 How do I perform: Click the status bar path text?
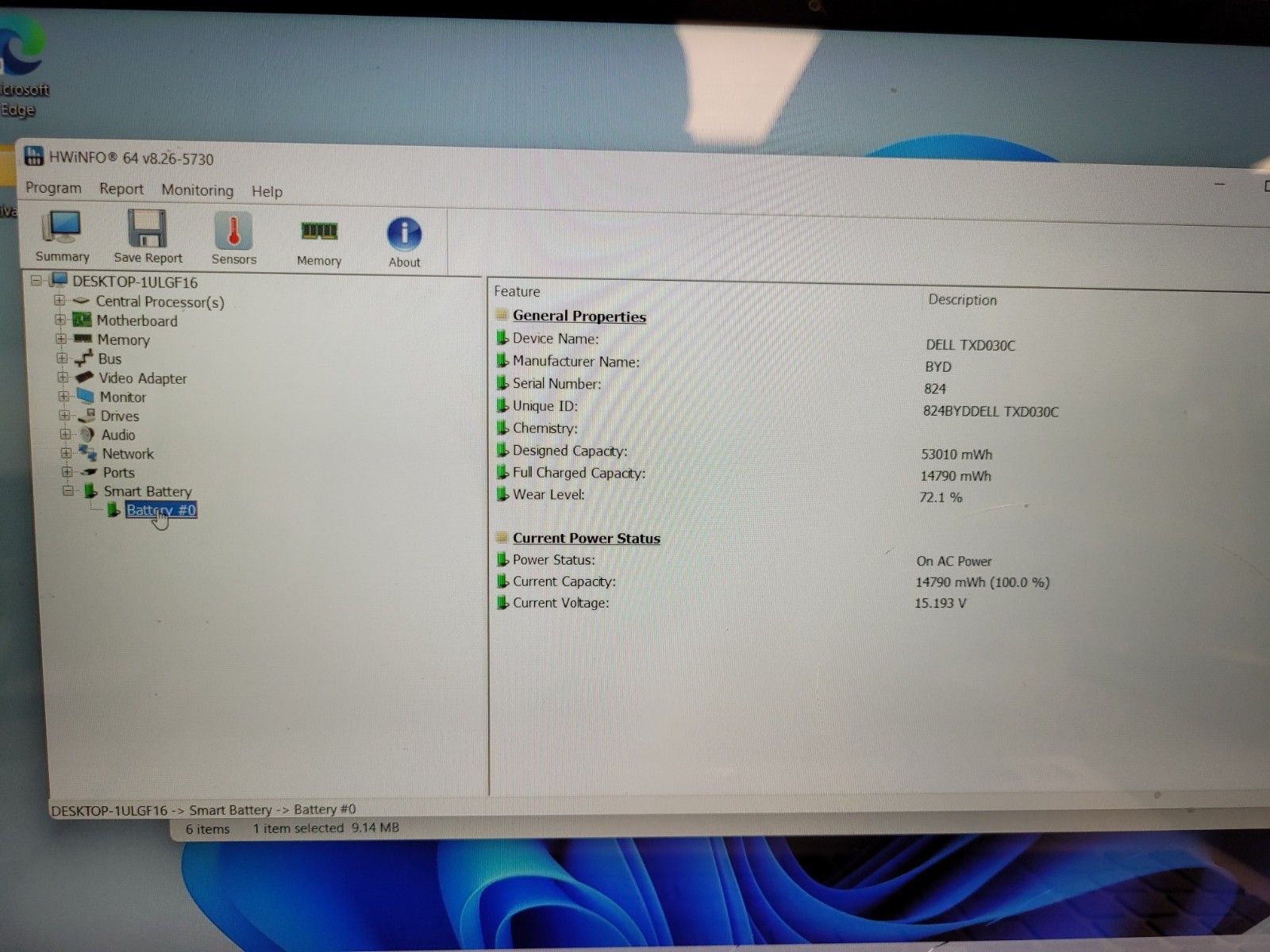tap(203, 810)
